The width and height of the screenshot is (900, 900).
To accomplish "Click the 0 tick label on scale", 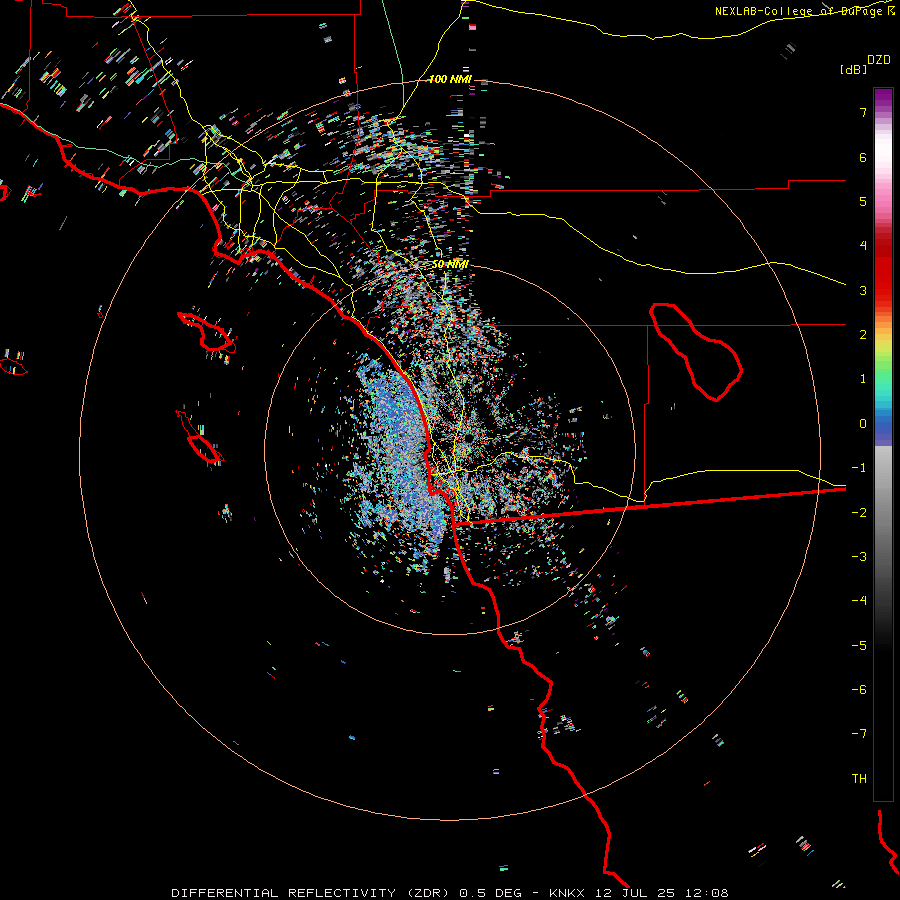I will click(x=863, y=424).
